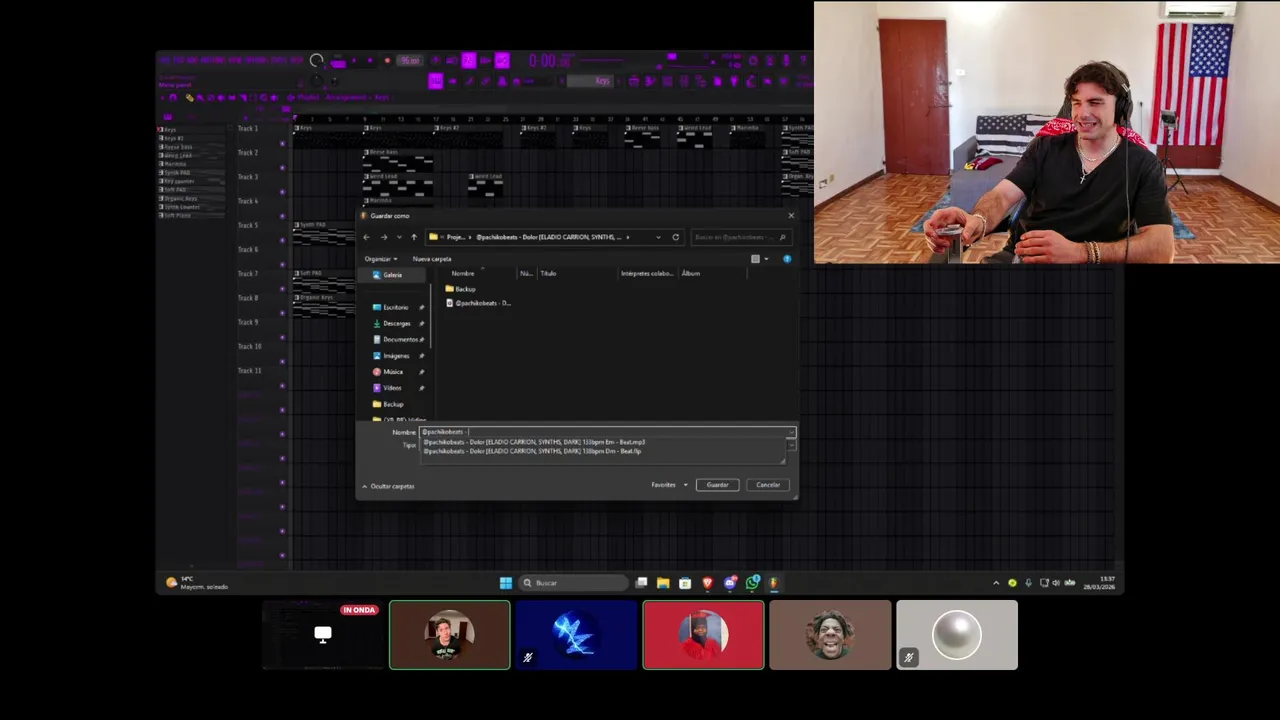Open the Favorites dropdown
This screenshot has height=720, width=1280.
pos(670,485)
